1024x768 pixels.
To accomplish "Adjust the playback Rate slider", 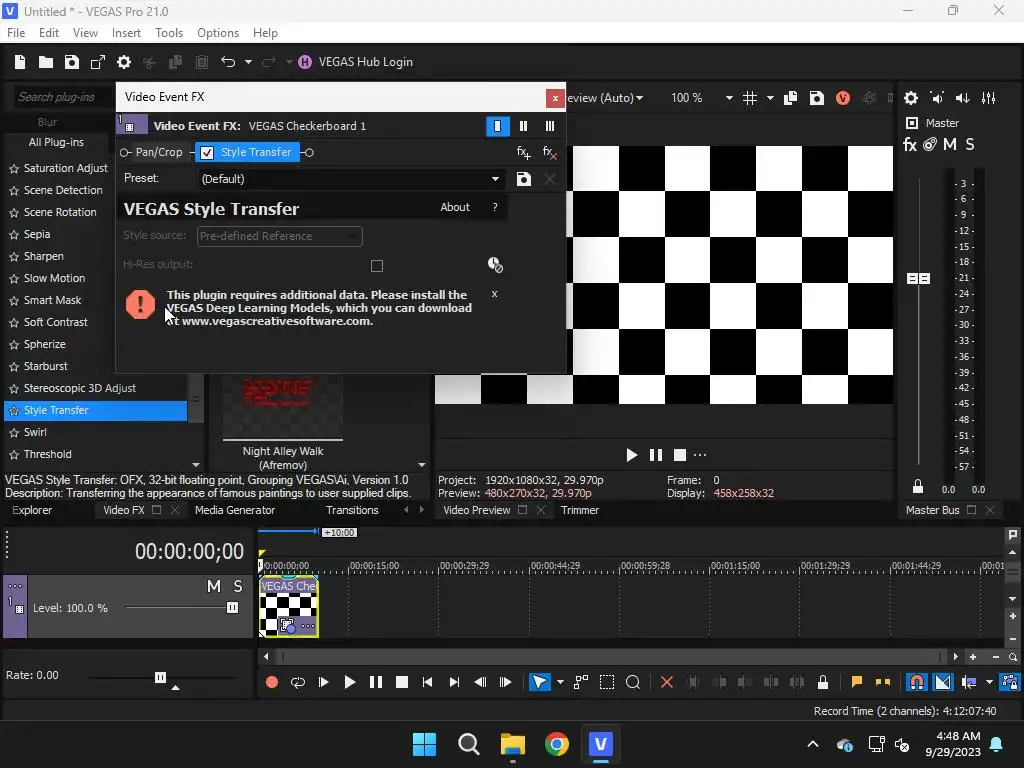I will 160,677.
